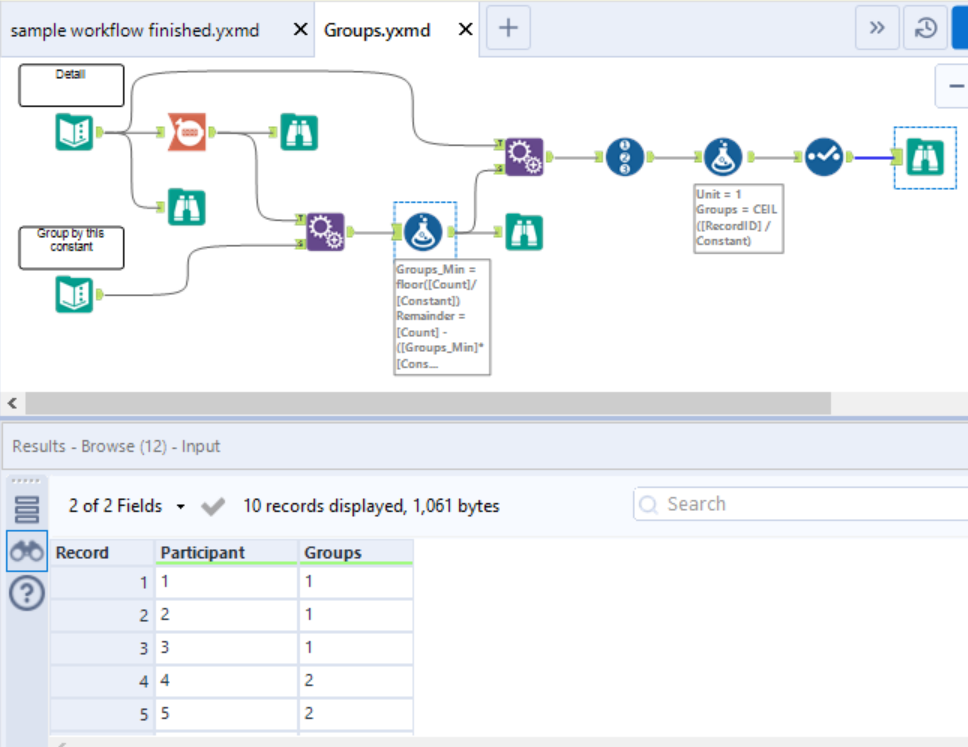Image resolution: width=968 pixels, height=747 pixels.
Task: Click the plus button to open a new workflow
Action: [508, 28]
